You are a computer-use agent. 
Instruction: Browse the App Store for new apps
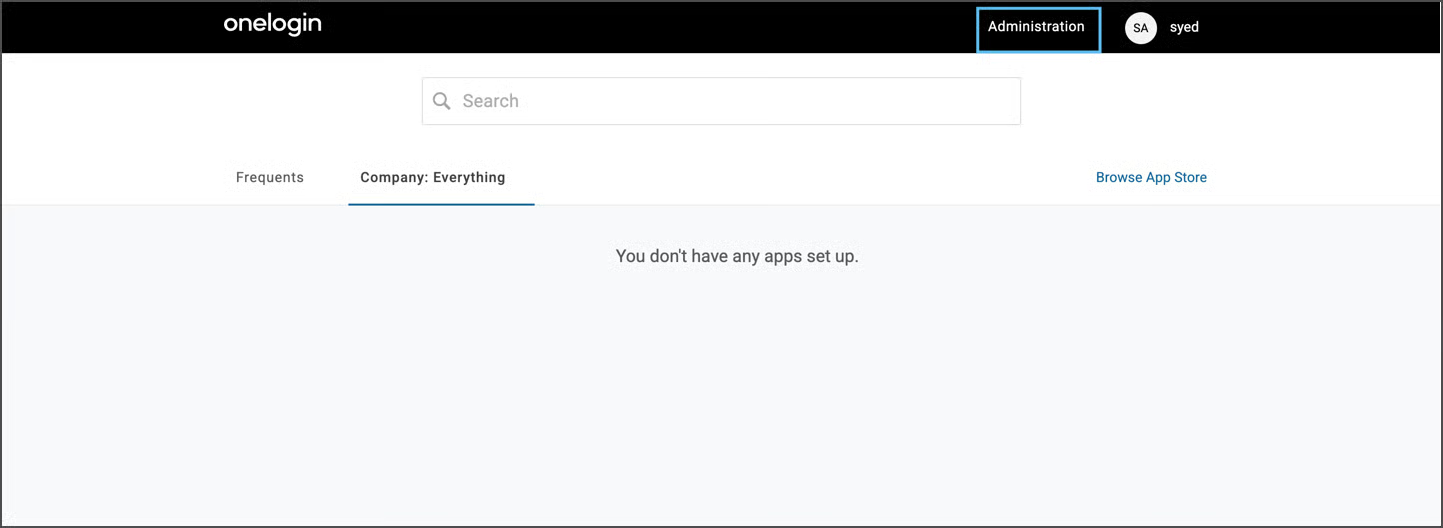1151,178
